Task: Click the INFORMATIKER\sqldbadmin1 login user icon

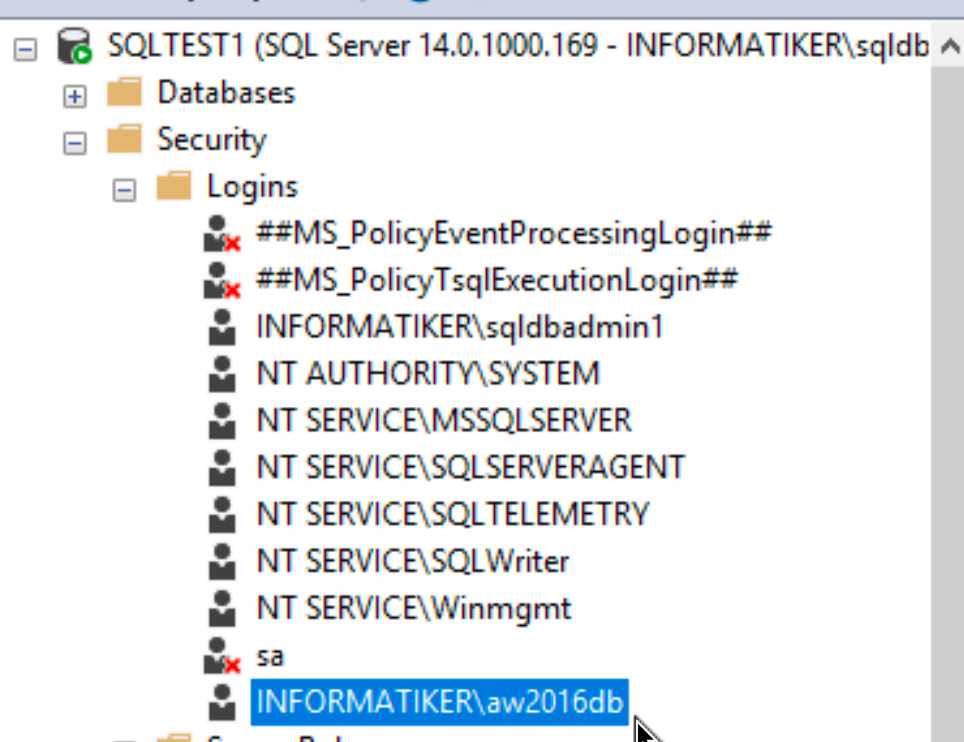Action: [222, 327]
